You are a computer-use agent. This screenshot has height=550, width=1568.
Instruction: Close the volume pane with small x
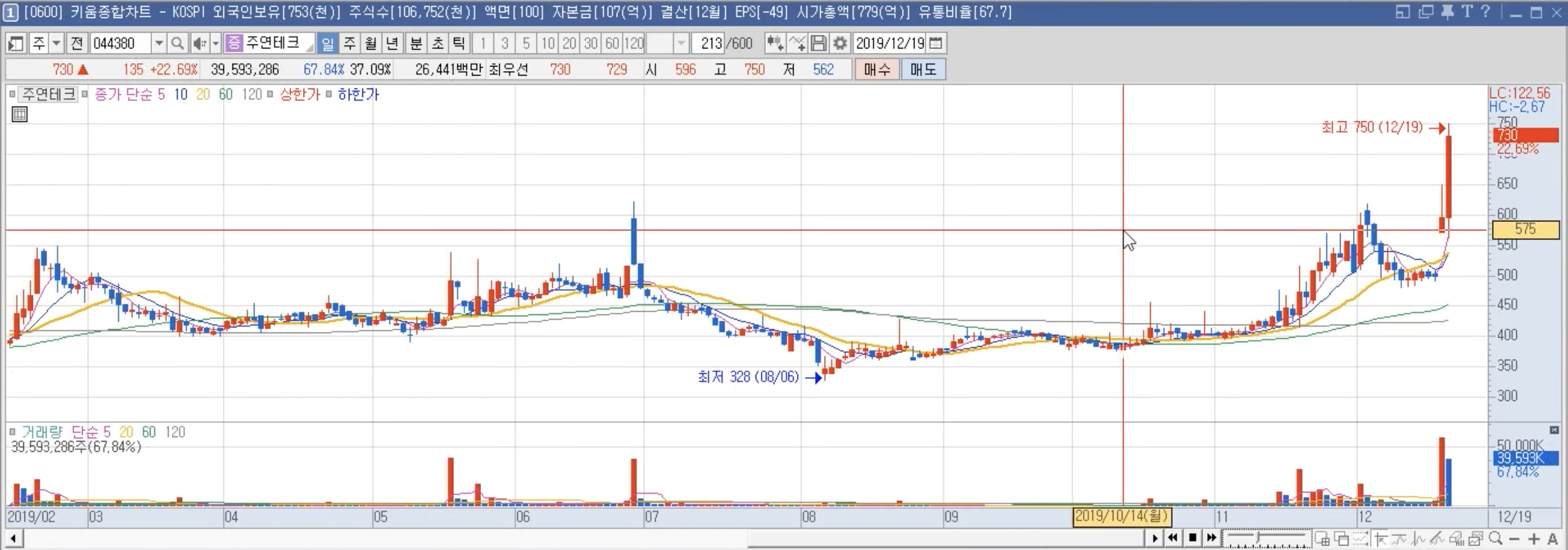click(1554, 430)
